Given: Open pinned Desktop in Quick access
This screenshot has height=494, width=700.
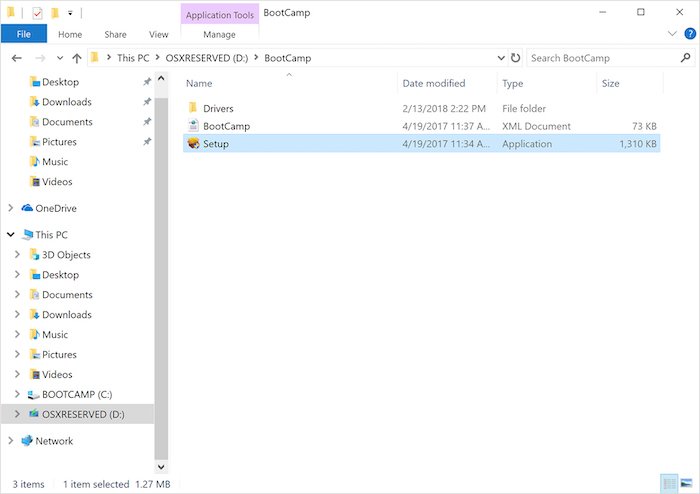Looking at the screenshot, I should pyautogui.click(x=60, y=82).
